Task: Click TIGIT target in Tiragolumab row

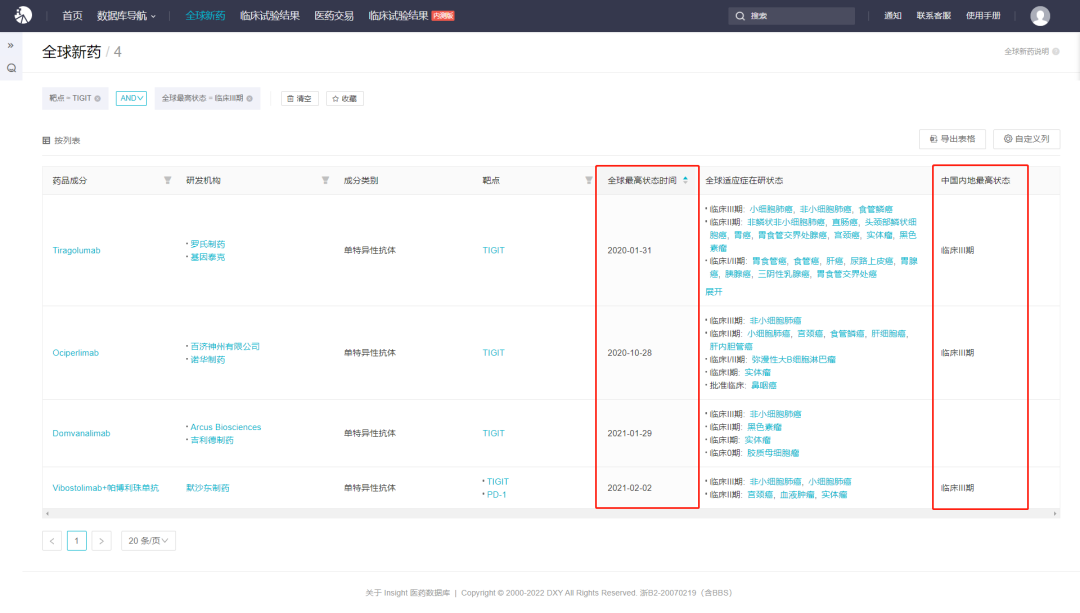Action: tap(493, 251)
